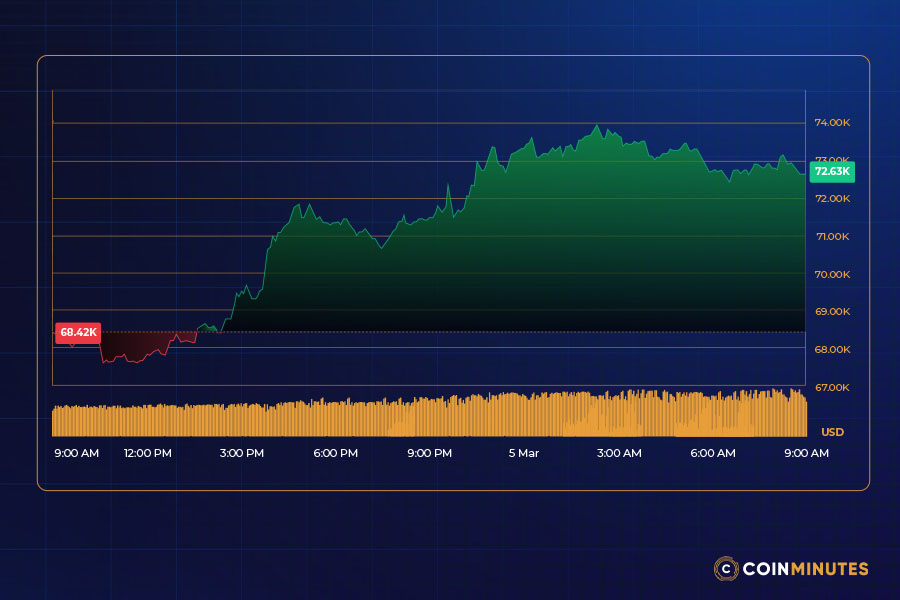Toggle visibility of the volume bars
The image size is (900, 600).
click(x=430, y=410)
